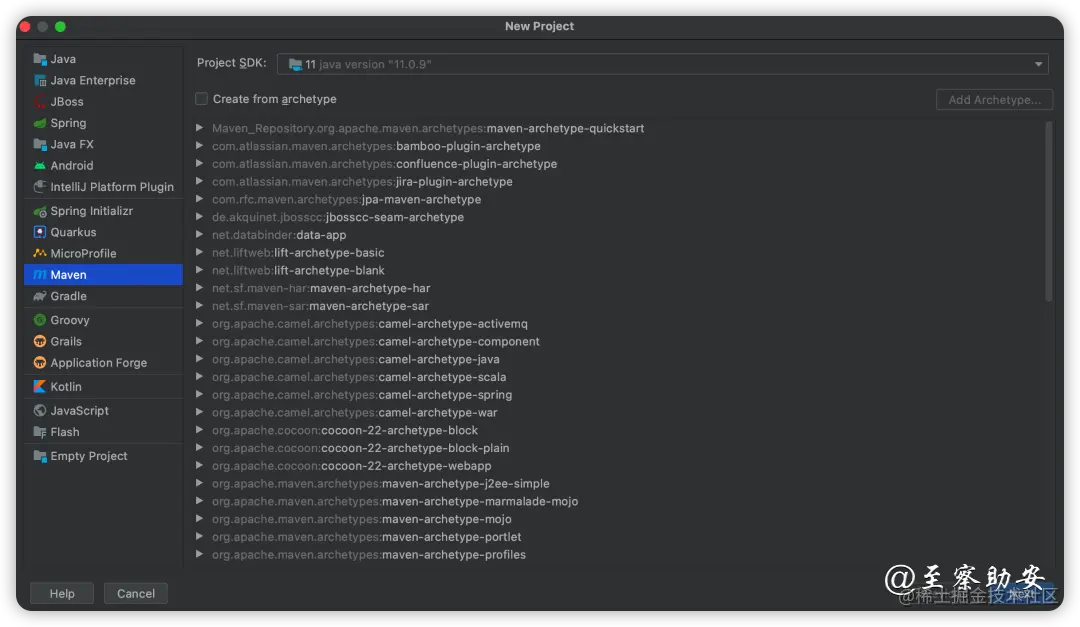
Task: Select cocoon-22-archetype-block-plain row
Action: (x=360, y=449)
